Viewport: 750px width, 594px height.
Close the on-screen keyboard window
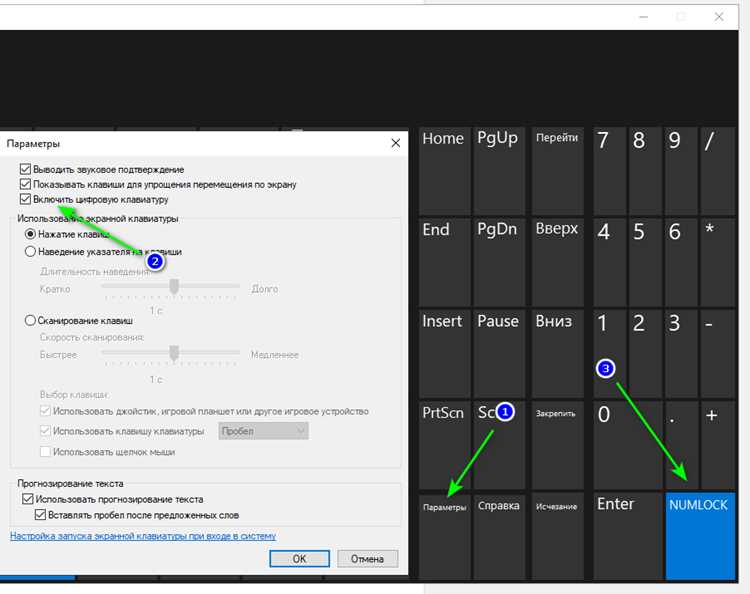tap(719, 17)
